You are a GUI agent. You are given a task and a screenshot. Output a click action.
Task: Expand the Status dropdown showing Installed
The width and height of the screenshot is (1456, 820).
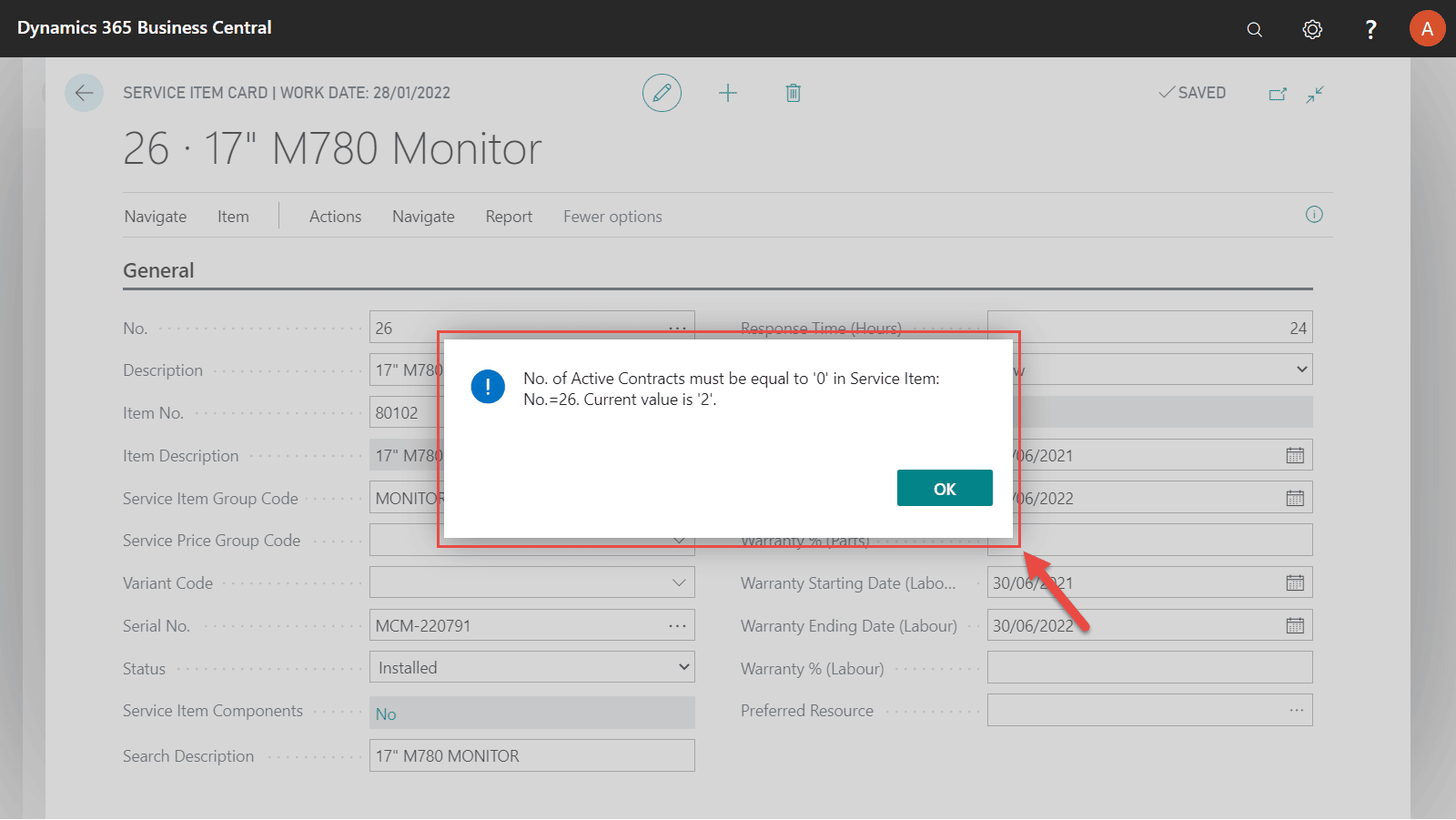click(x=684, y=668)
